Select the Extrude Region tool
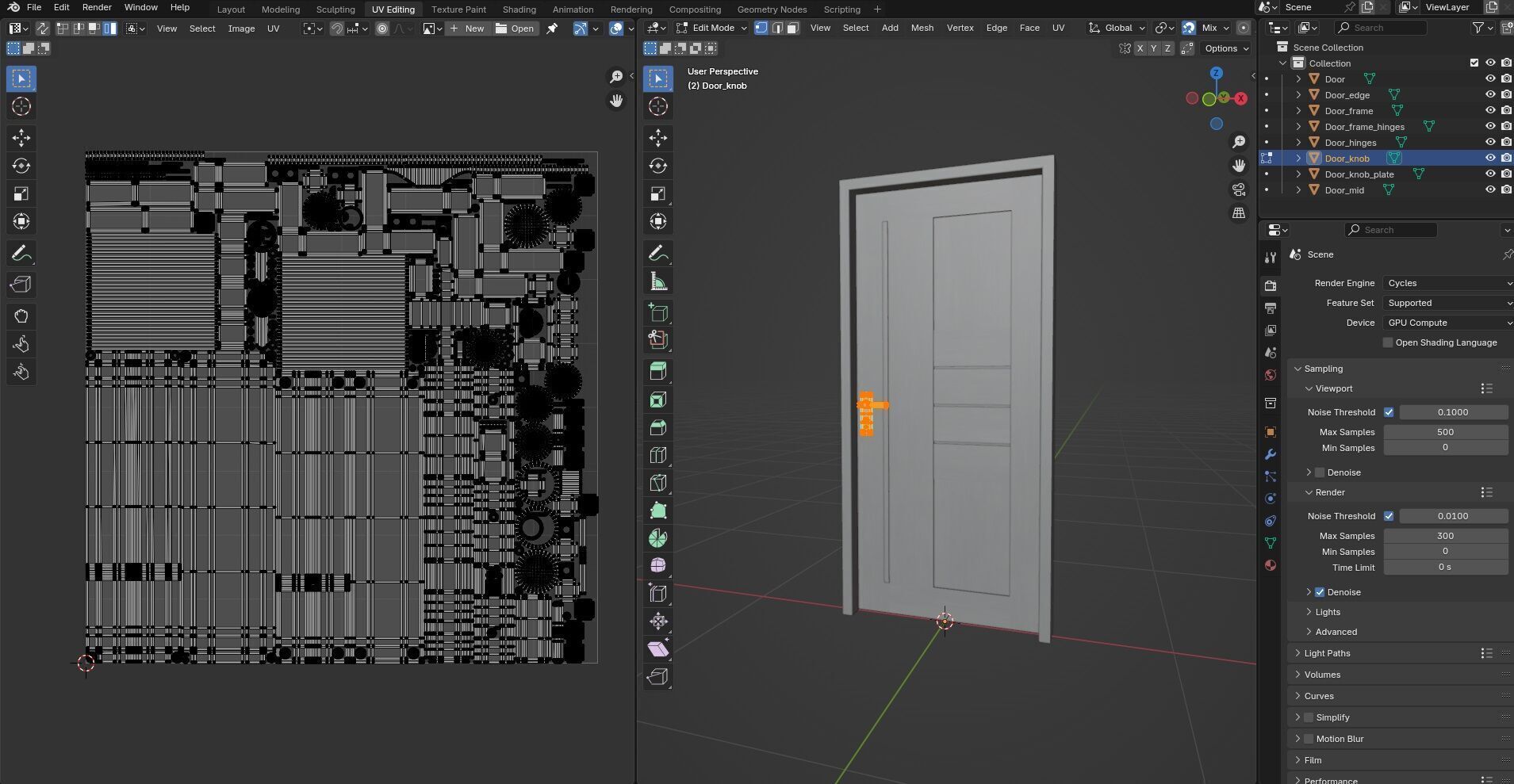The image size is (1514, 784). [658, 372]
